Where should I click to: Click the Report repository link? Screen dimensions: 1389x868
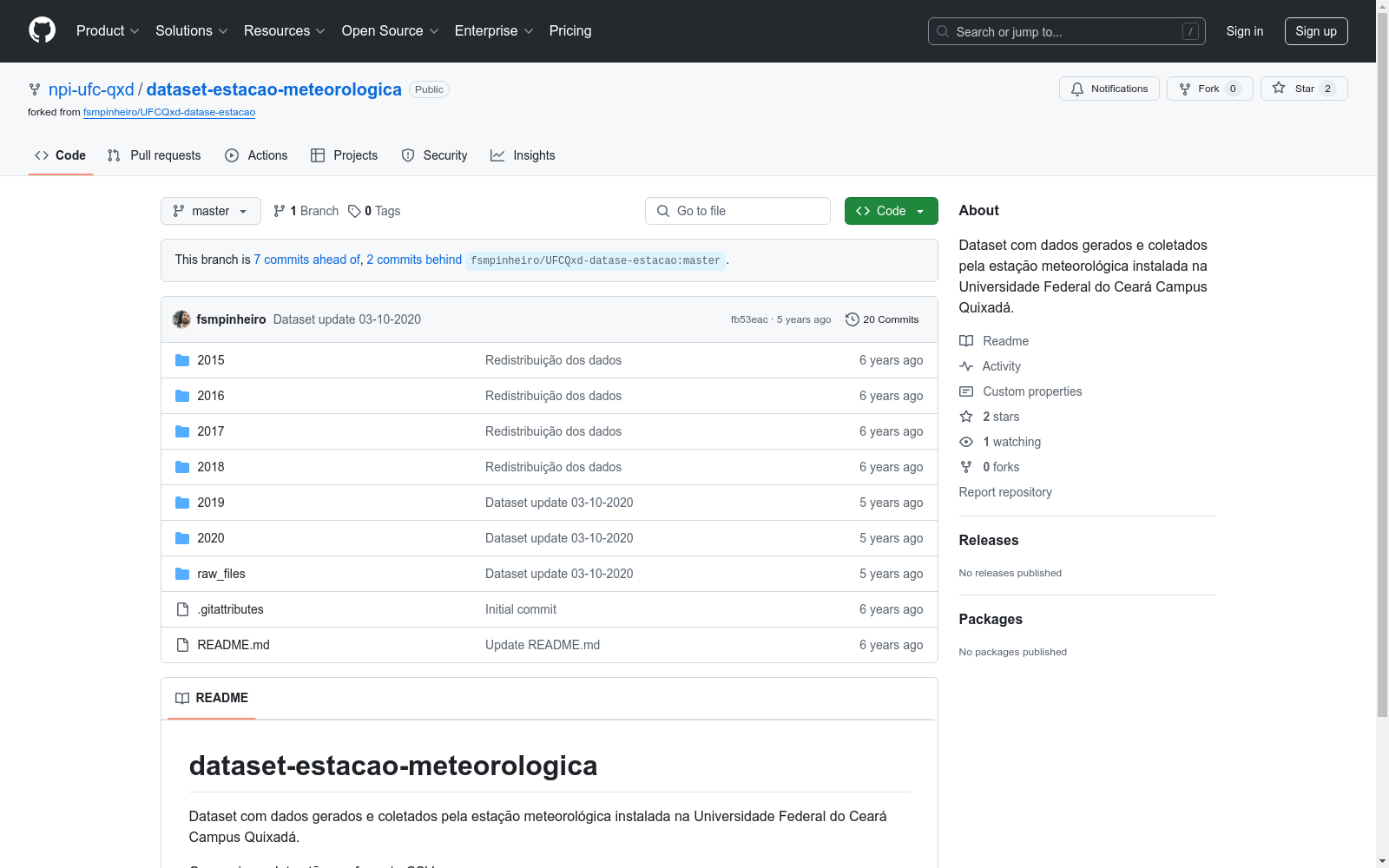click(1005, 492)
